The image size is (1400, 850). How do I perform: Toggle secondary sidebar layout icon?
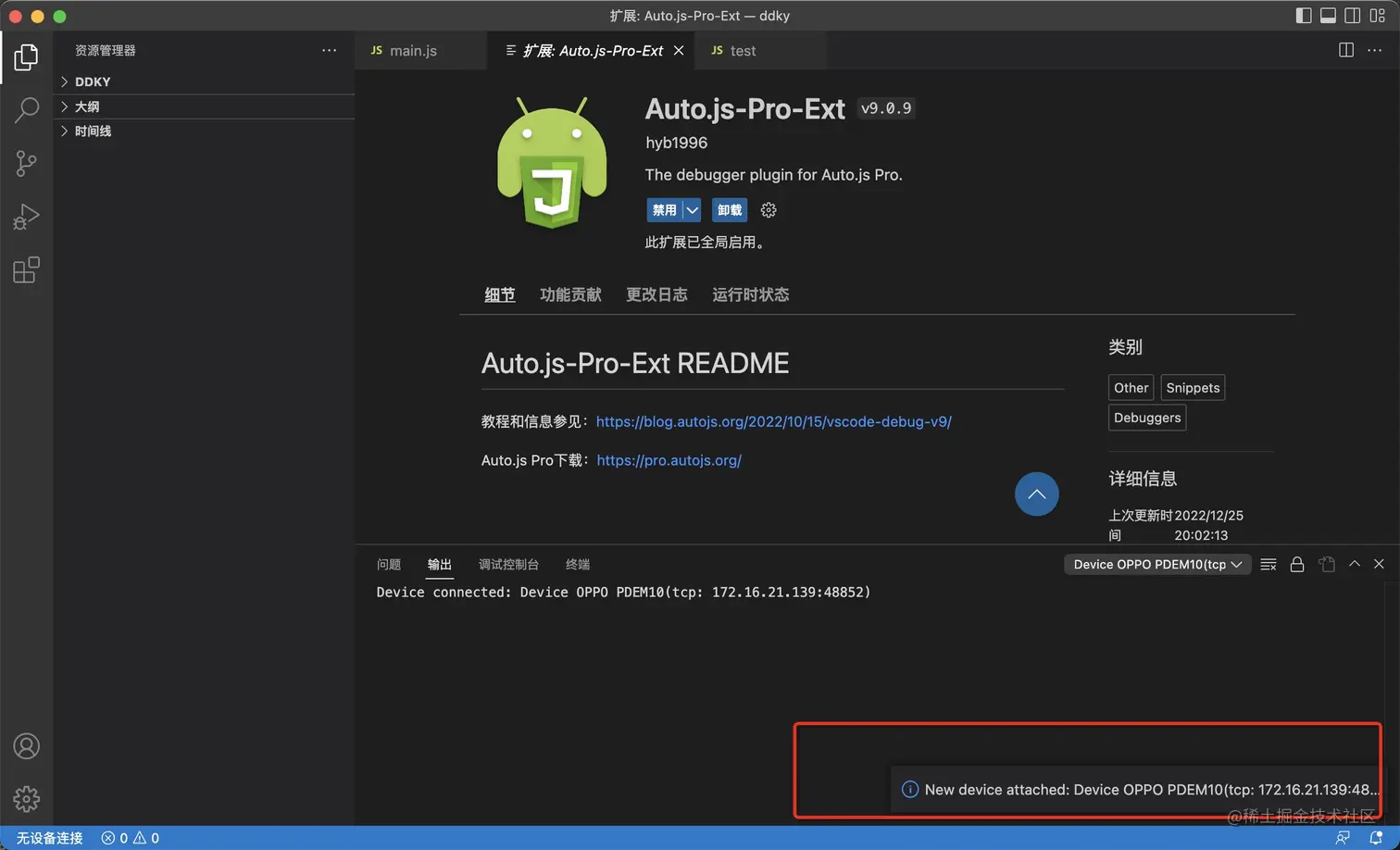1353,16
